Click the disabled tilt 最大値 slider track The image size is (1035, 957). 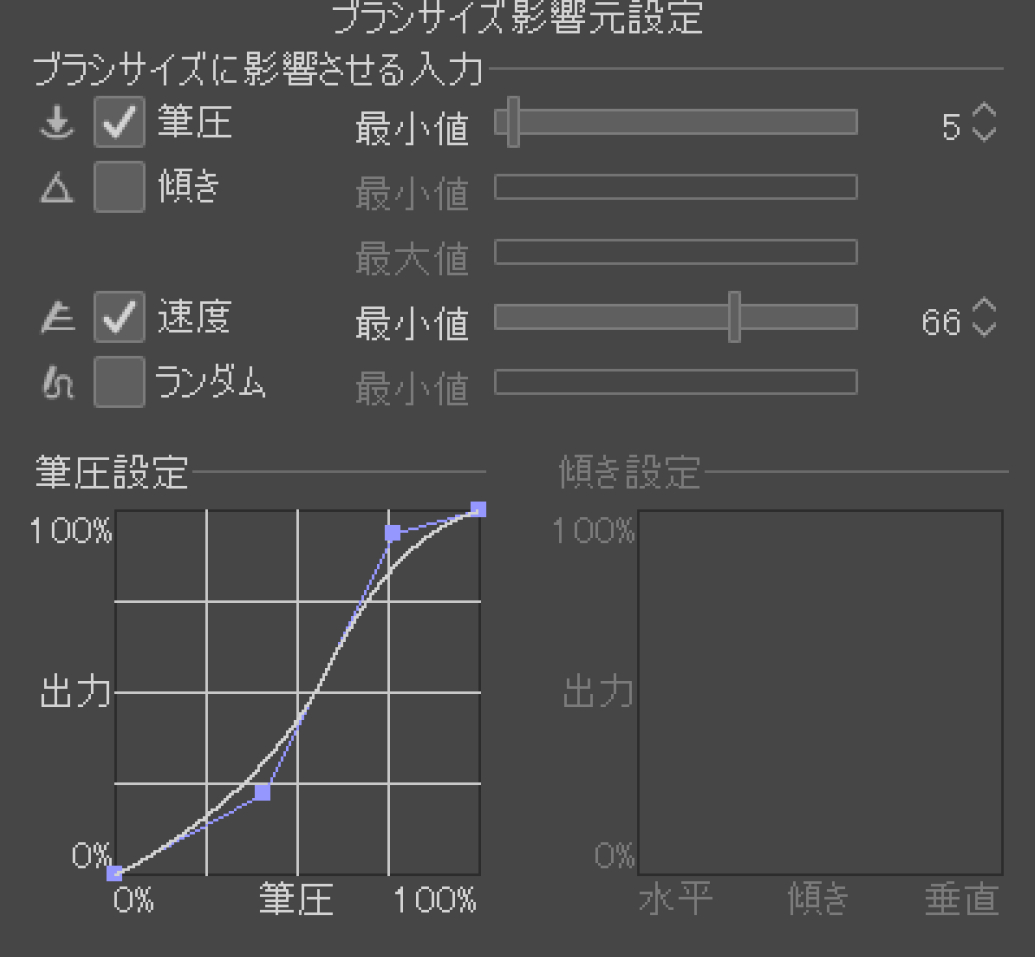coord(675,252)
